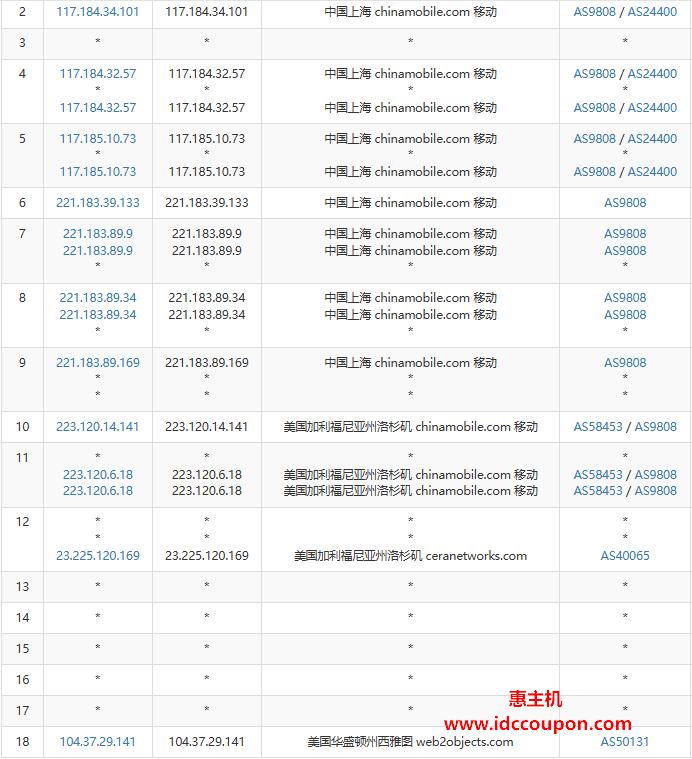Viewport: 692px width, 759px height.
Task: Click hop number 14 cell
Action: (22, 618)
